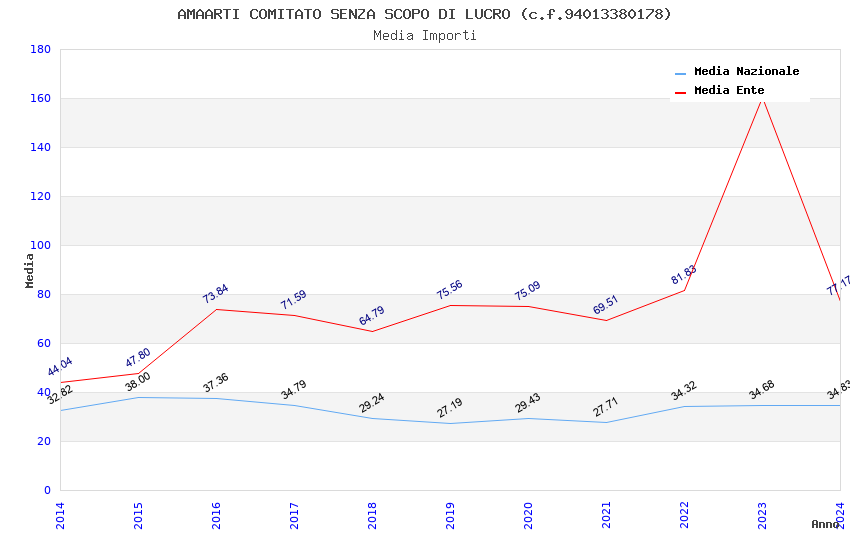Click the 71.59 data label
850x550 pixels.
[x=294, y=300]
